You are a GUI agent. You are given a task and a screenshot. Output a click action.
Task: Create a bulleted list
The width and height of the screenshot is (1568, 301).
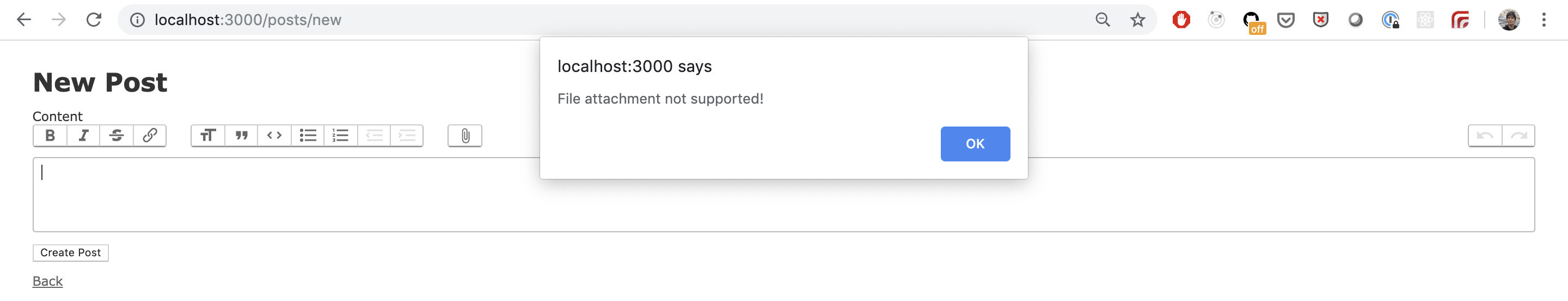[308, 136]
